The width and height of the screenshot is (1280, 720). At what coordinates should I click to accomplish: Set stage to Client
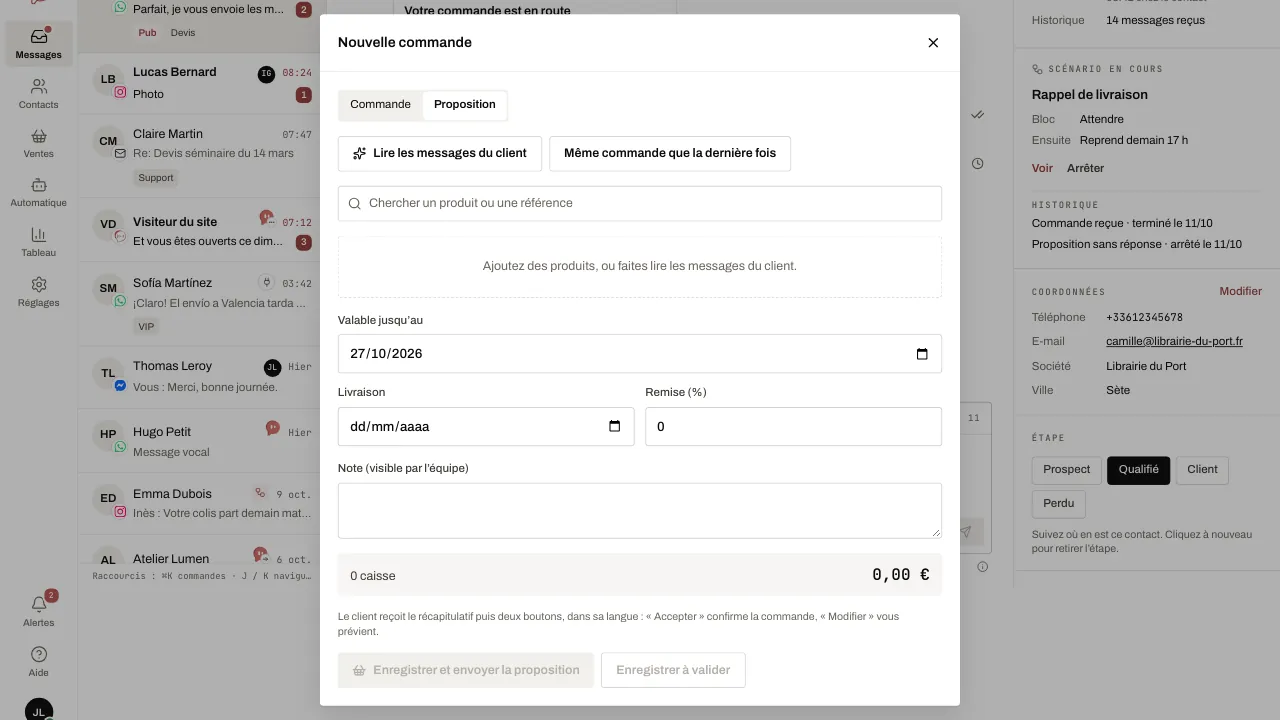click(1202, 470)
